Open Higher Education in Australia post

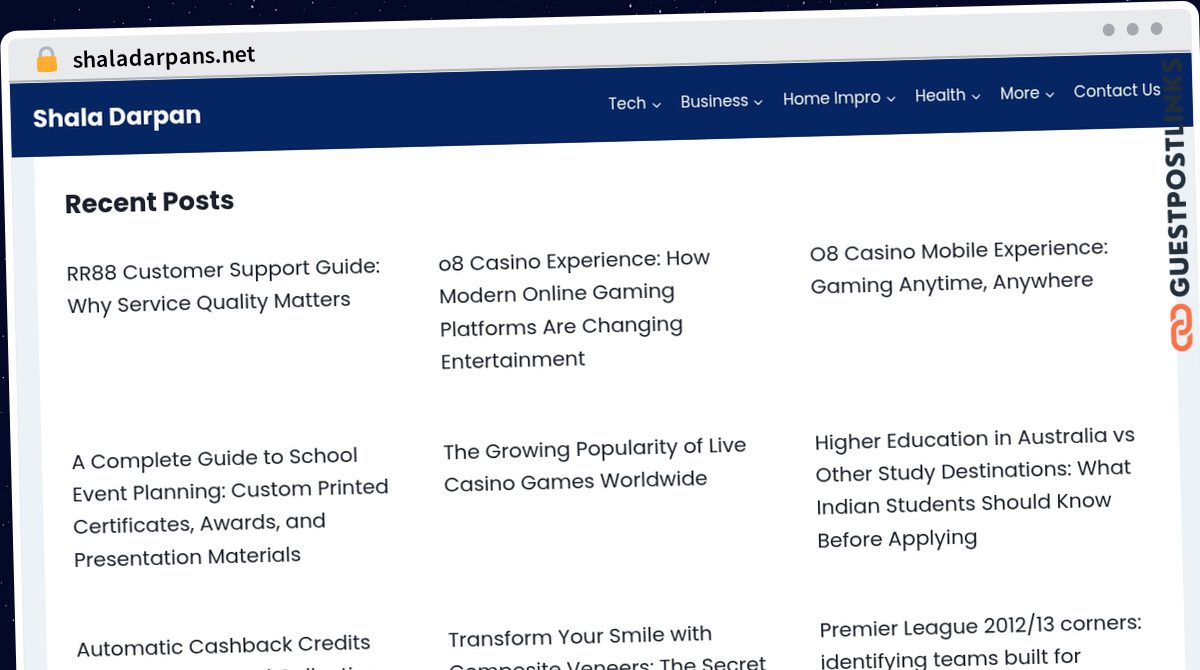pos(975,488)
